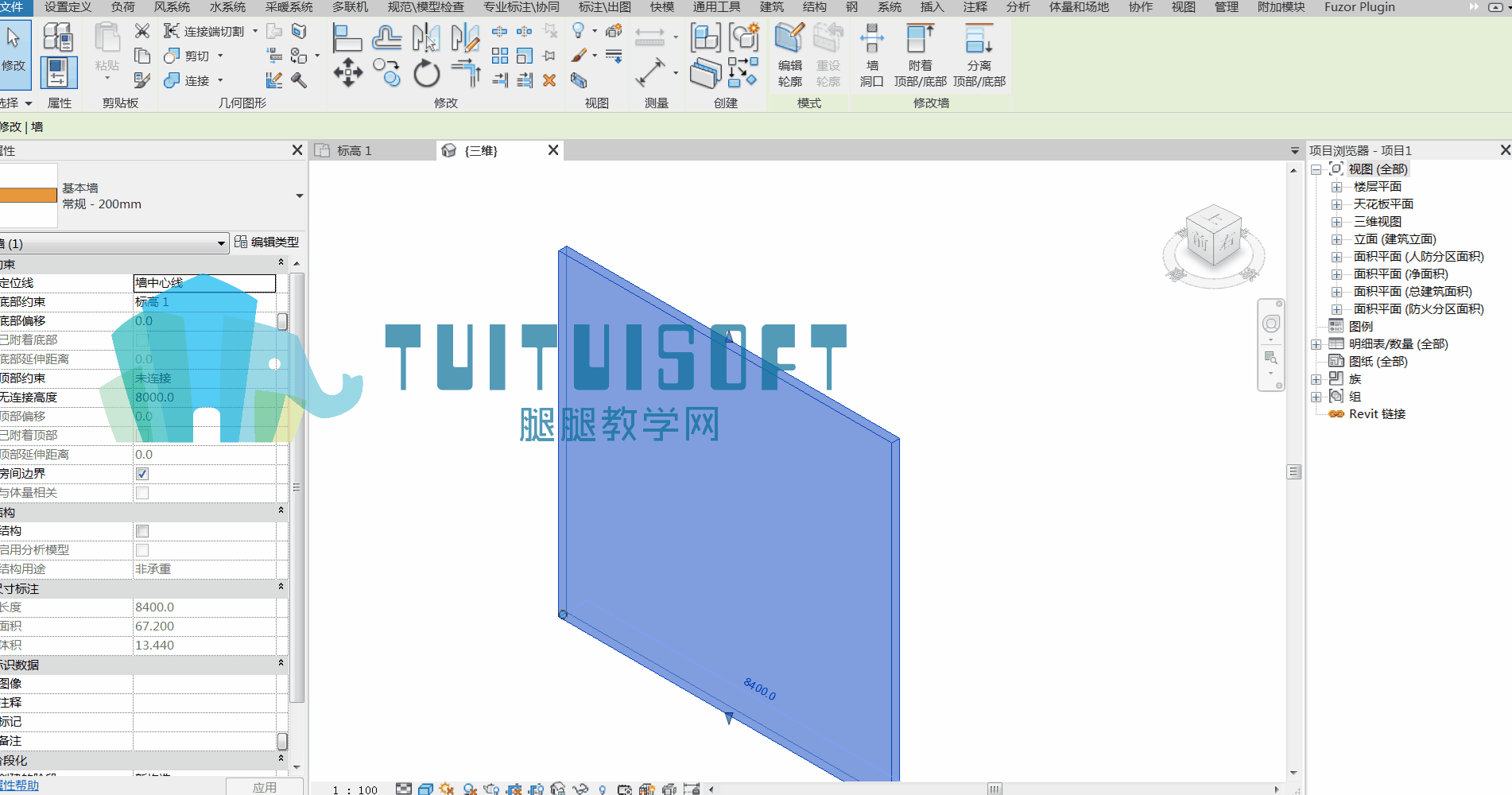Select the Offset tool
Screen dimensions: 1512x795
pyautogui.click(x=386, y=37)
